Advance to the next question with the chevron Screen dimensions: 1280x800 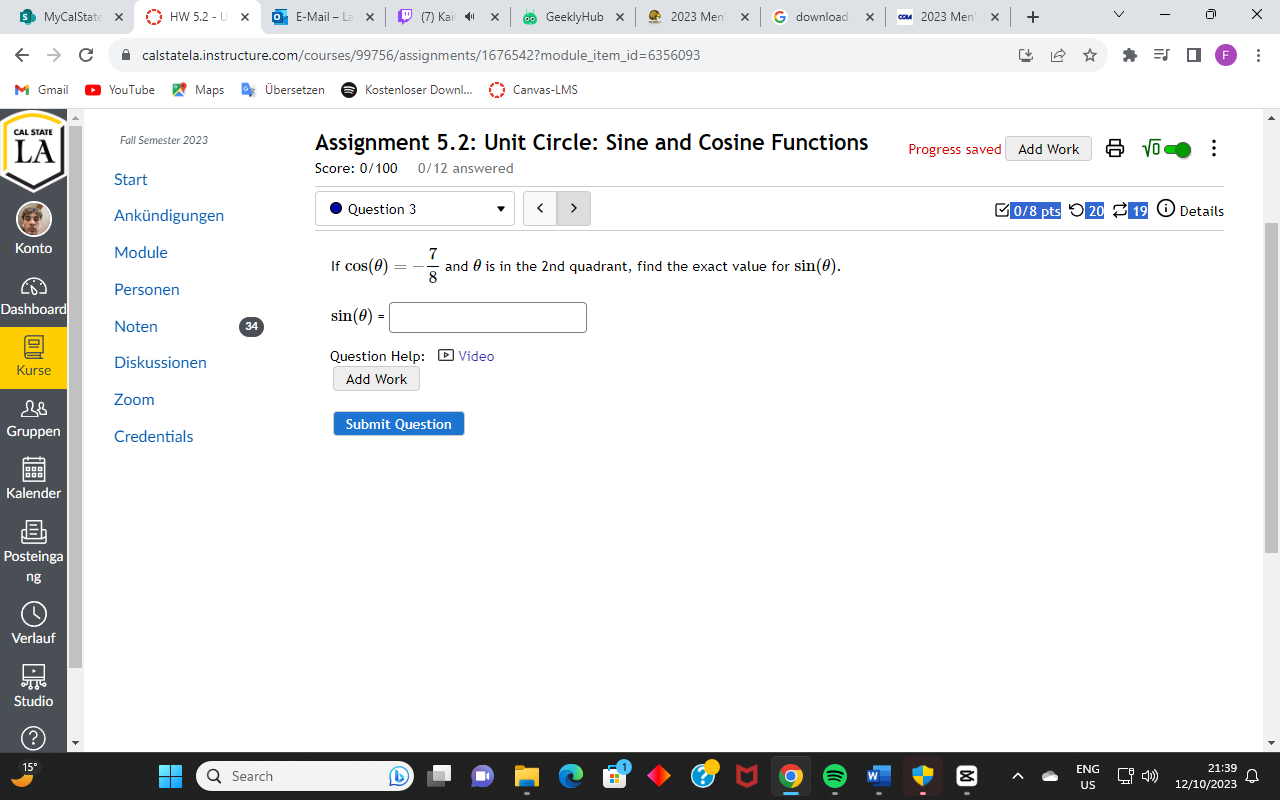click(573, 208)
